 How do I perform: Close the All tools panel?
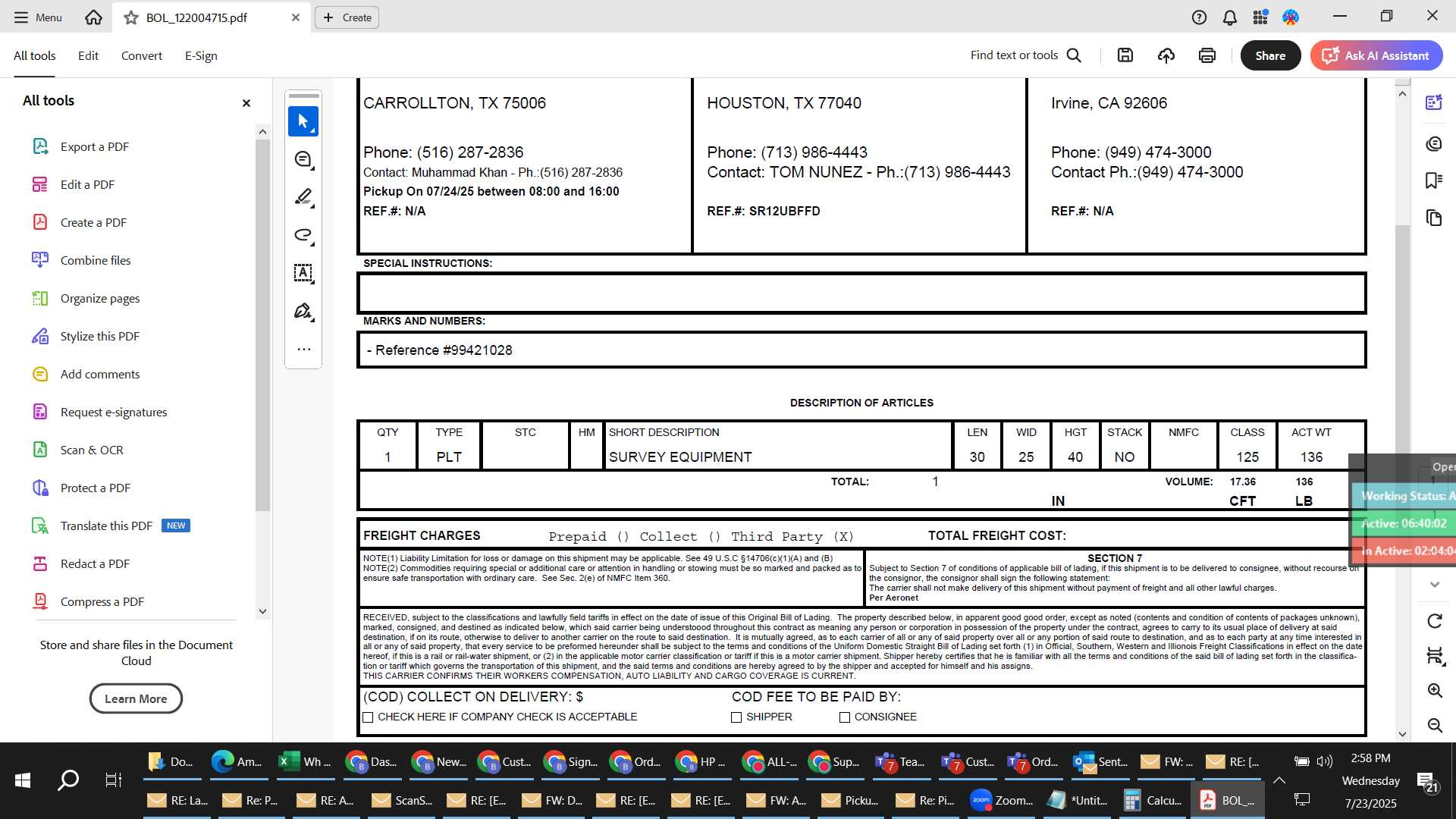246,103
